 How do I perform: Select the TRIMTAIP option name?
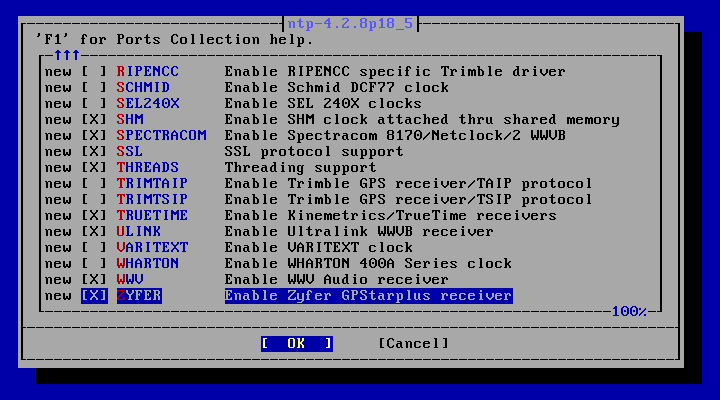[x=152, y=184]
